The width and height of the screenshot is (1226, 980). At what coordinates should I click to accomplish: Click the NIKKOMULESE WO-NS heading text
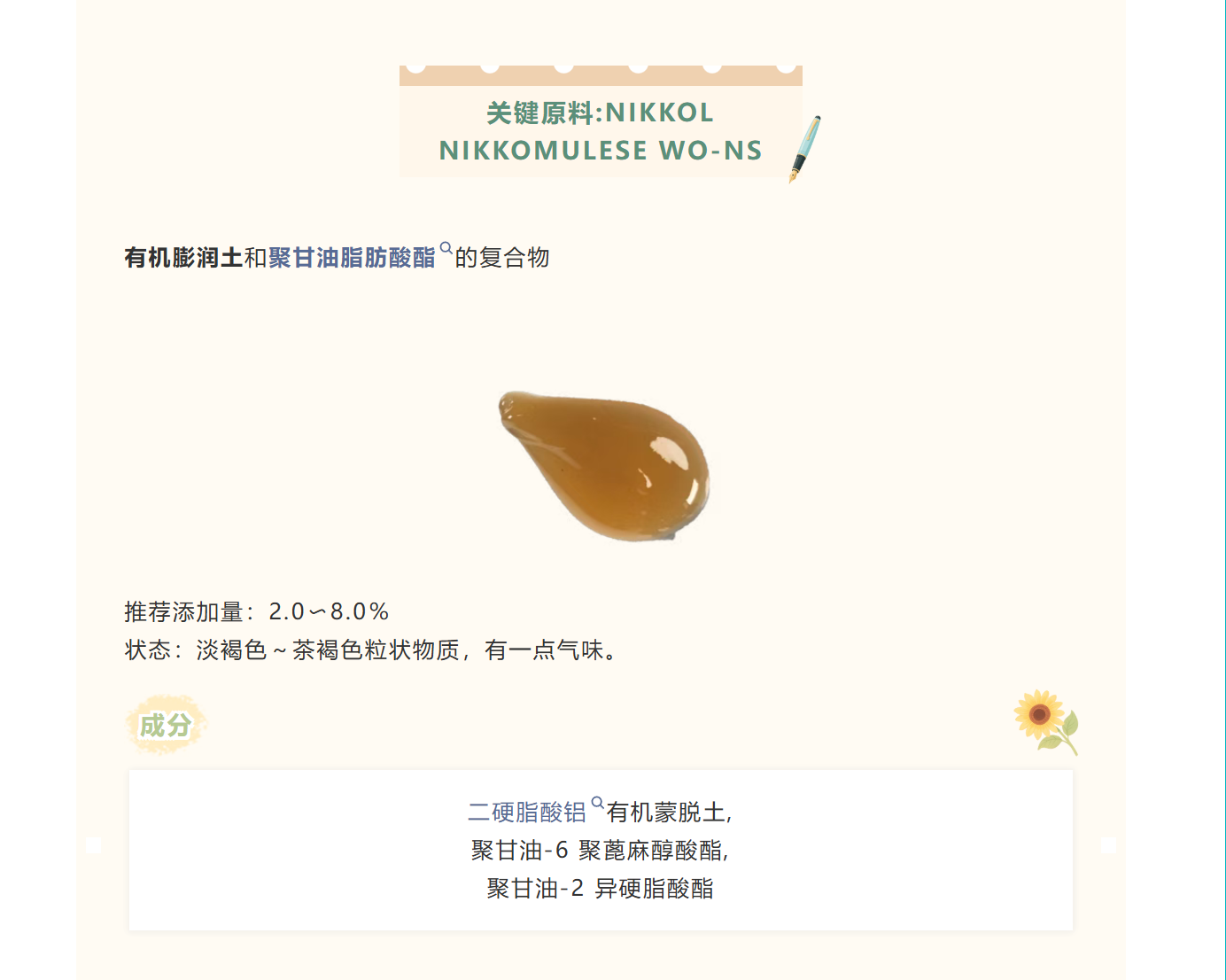(601, 151)
